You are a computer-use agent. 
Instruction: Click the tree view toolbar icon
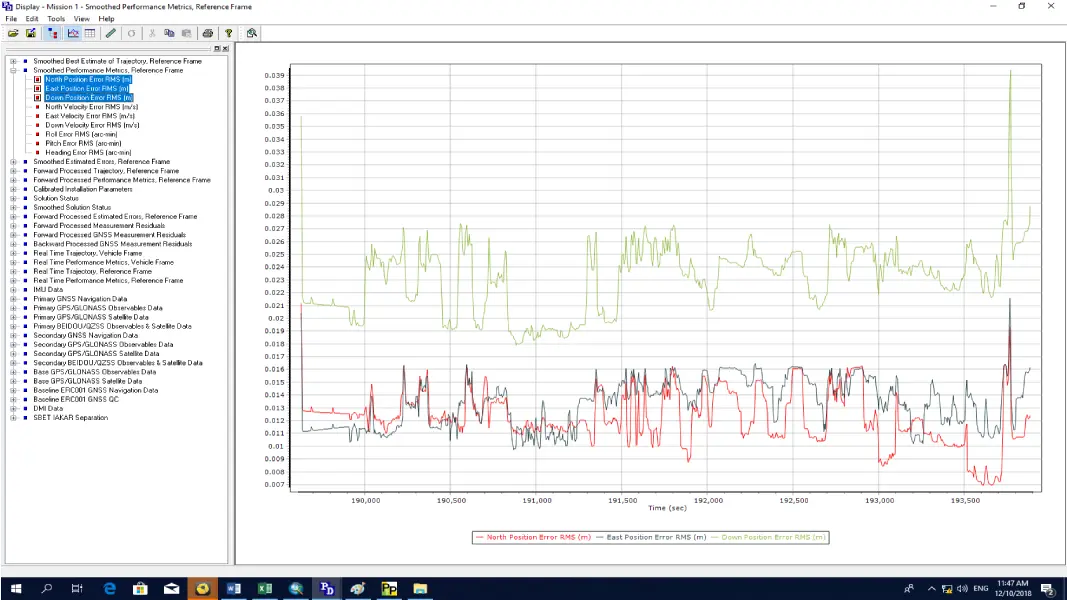coord(53,33)
